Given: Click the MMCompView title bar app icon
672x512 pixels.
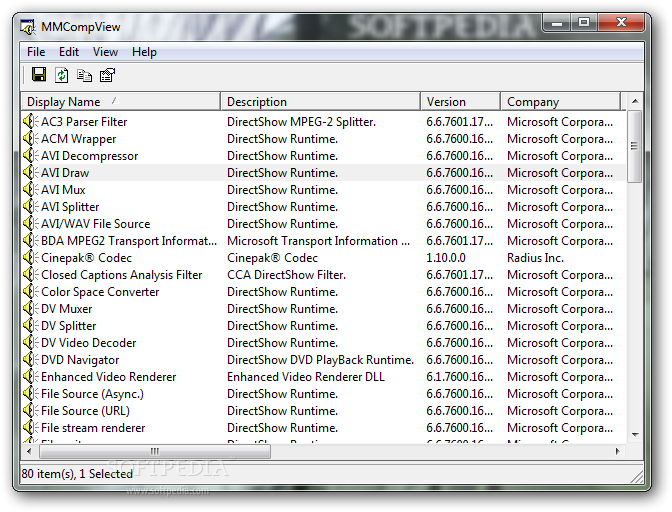Looking at the screenshot, I should coord(28,27).
